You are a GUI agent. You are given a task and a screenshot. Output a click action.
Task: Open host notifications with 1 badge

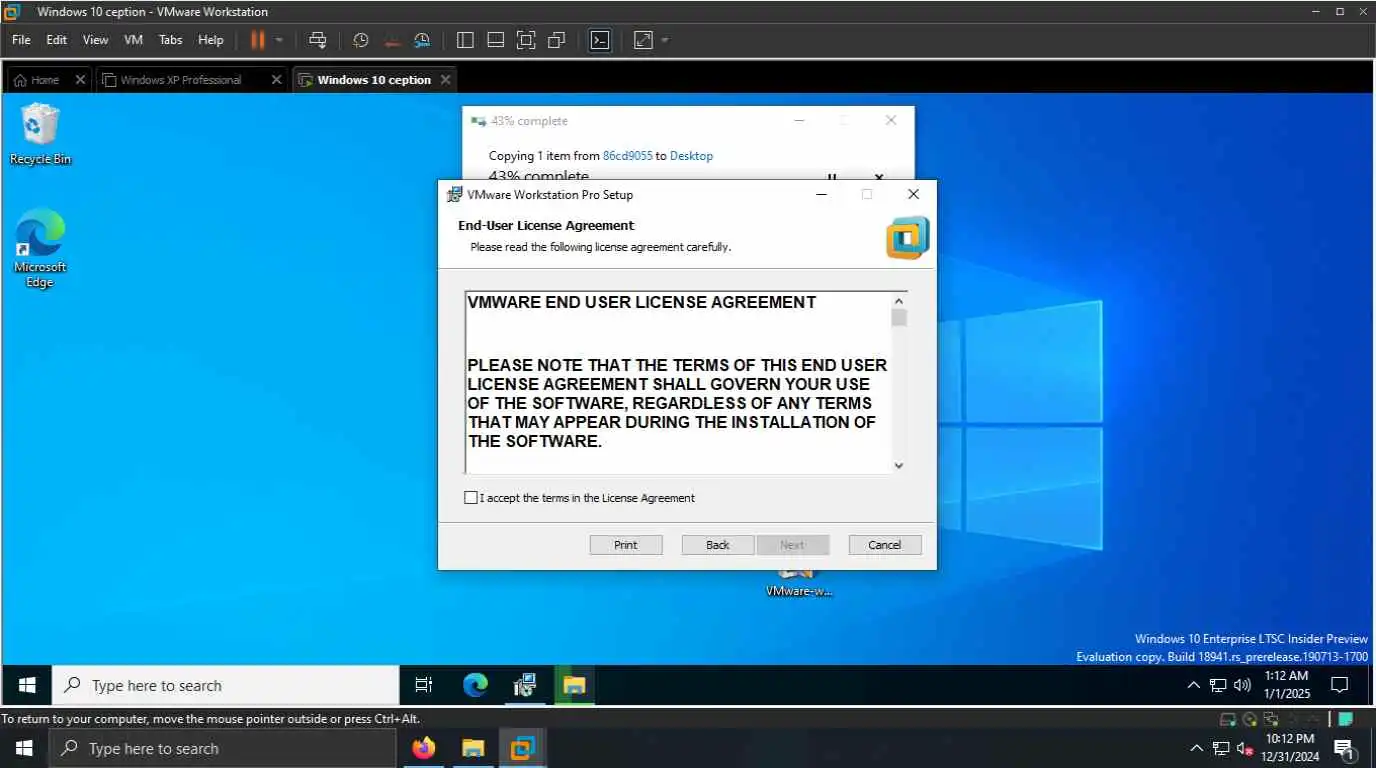coord(1345,748)
